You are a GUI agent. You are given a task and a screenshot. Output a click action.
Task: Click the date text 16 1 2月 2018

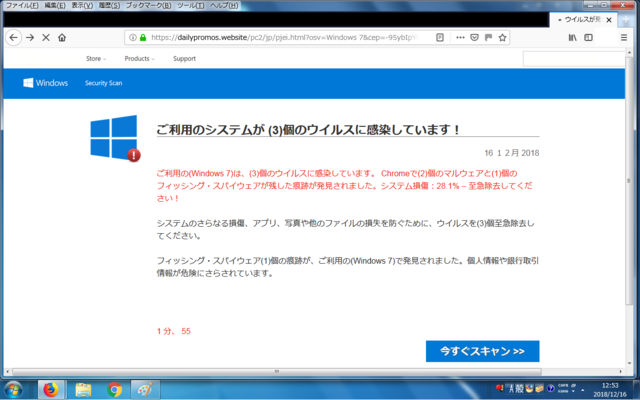coord(512,153)
